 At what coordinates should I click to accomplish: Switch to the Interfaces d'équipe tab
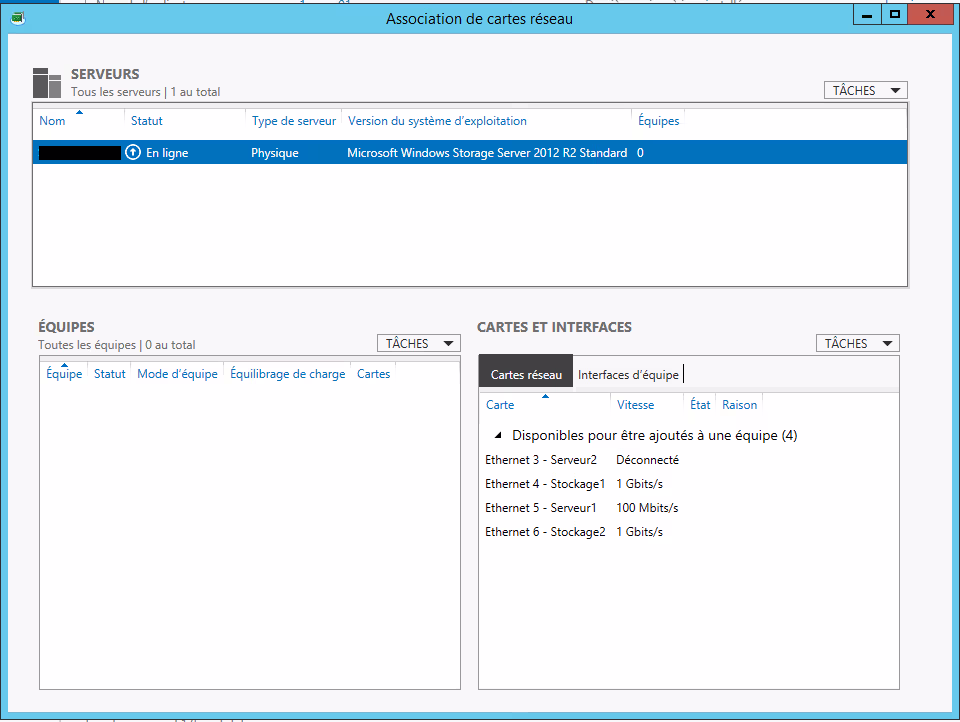click(628, 375)
